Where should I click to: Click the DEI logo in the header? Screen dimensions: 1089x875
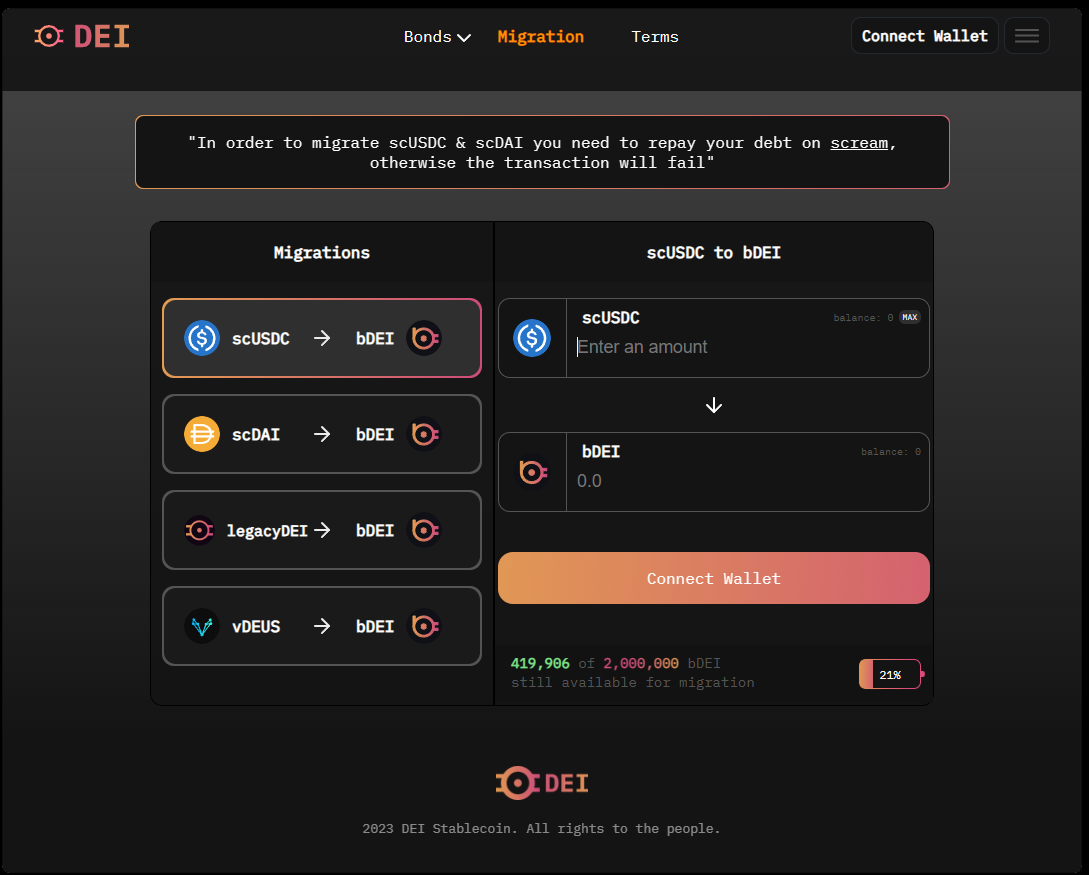(82, 36)
